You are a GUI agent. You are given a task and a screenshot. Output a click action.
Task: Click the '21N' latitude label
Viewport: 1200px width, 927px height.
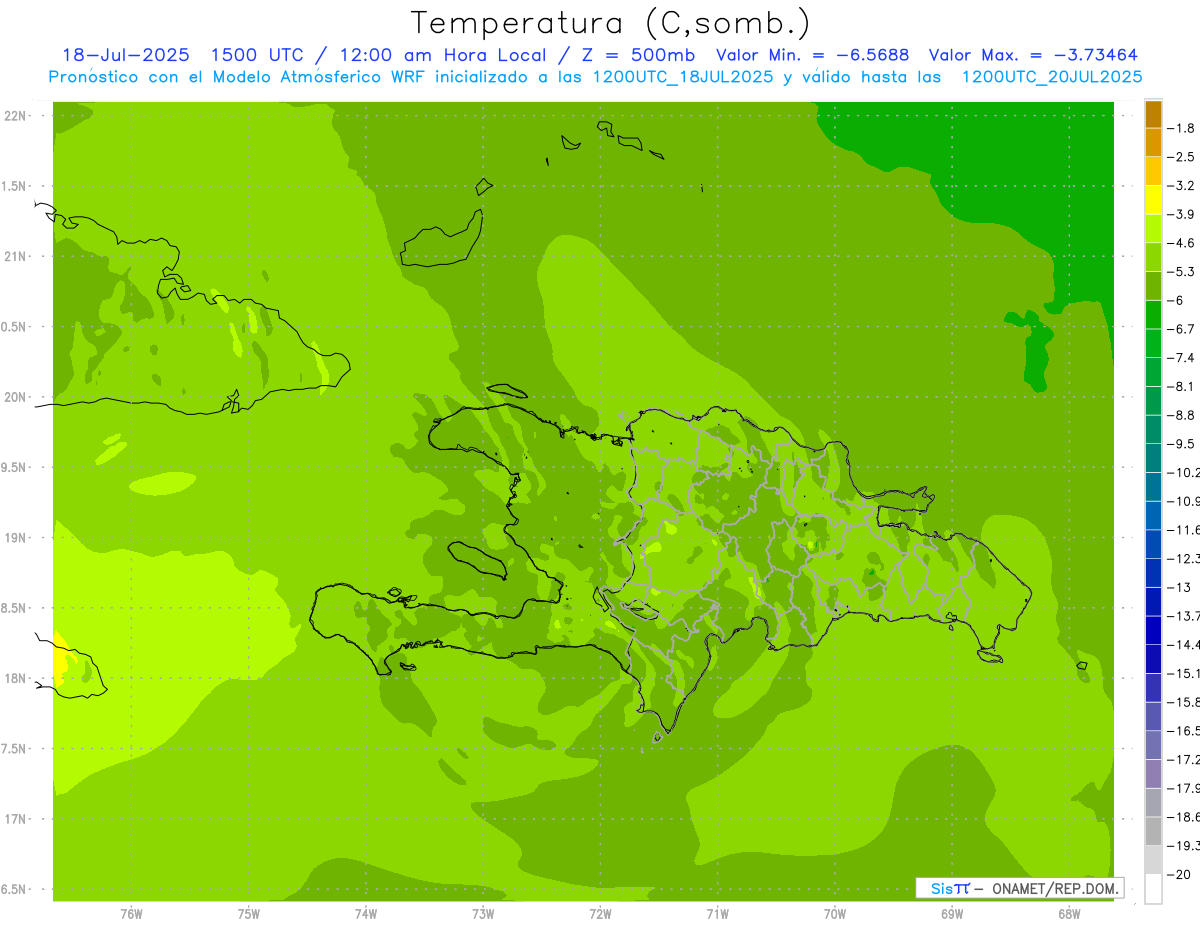click(x=16, y=256)
